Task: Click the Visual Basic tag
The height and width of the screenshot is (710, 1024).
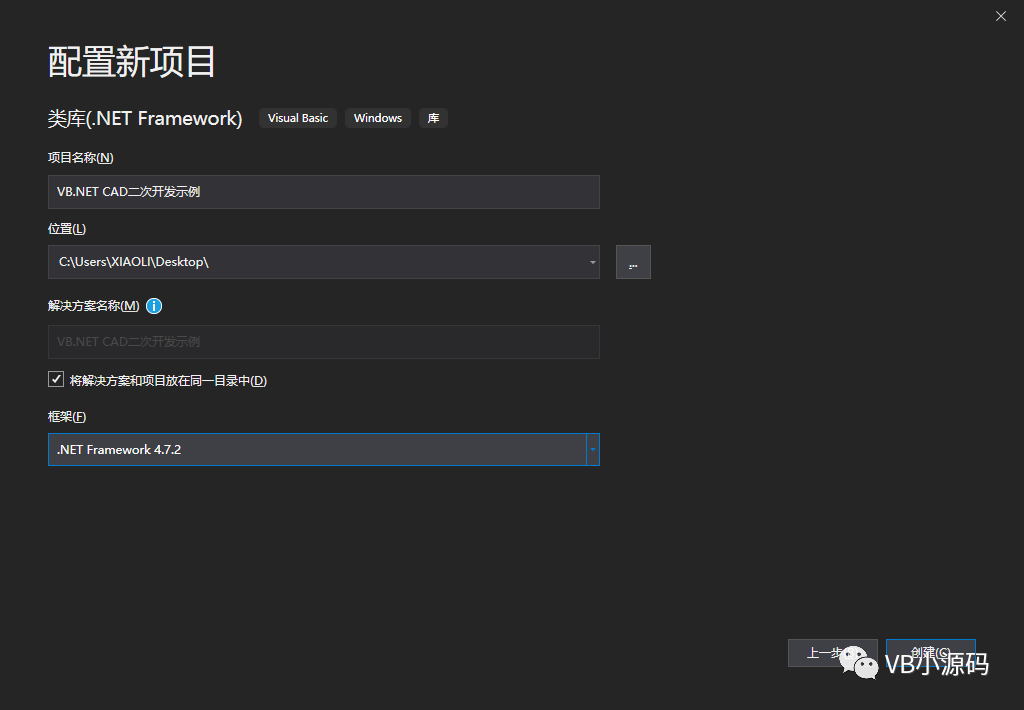Action: coord(298,118)
